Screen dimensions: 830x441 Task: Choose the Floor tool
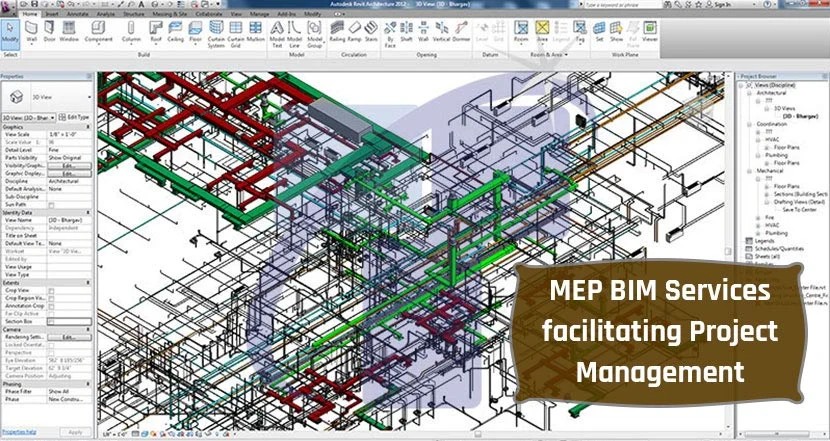tap(195, 32)
